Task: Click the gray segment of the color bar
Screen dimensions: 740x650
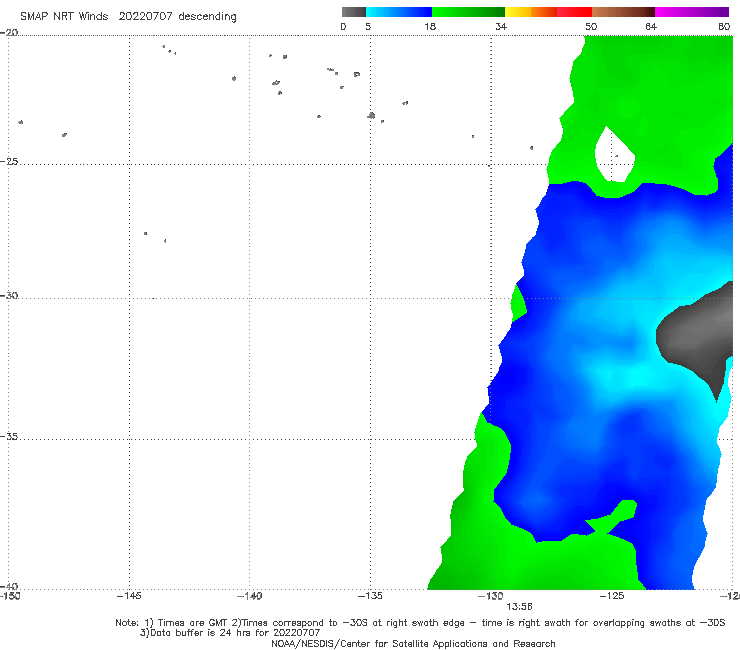Action: (x=353, y=12)
